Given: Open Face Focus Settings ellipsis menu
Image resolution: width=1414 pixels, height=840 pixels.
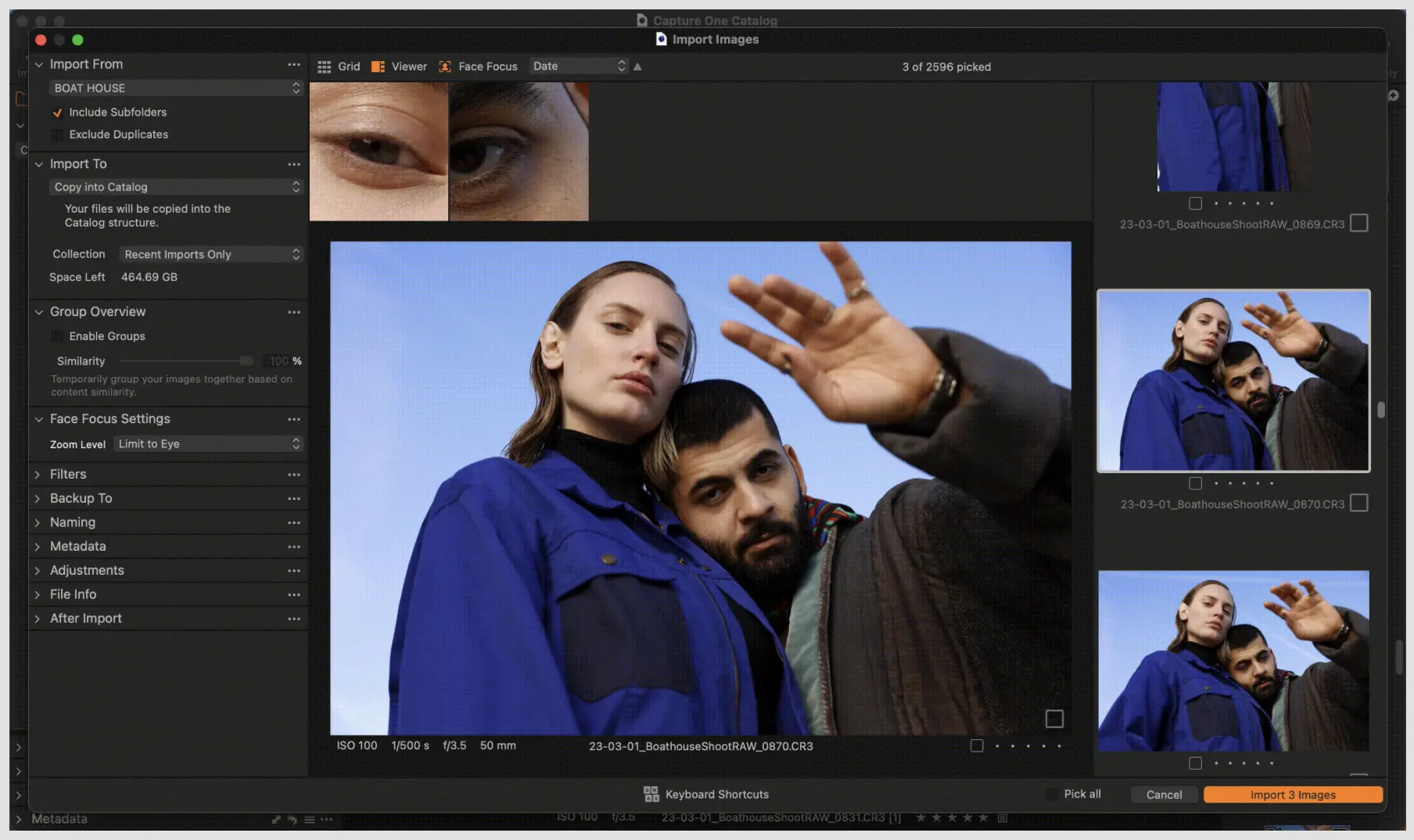Looking at the screenshot, I should point(293,419).
